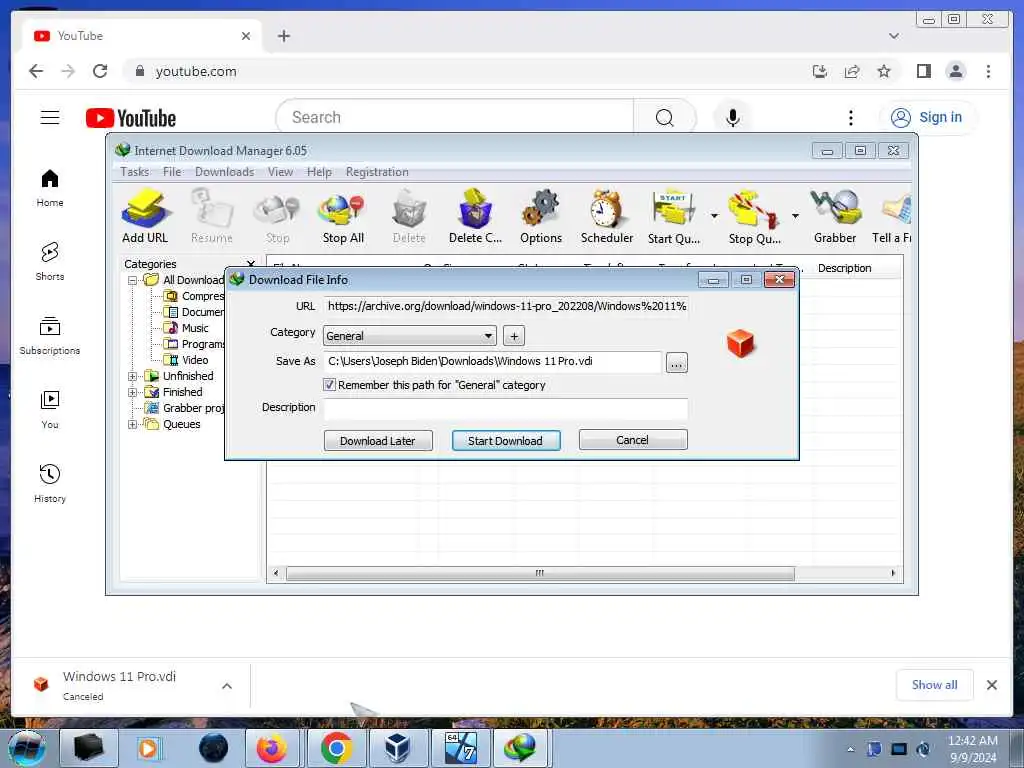The height and width of the screenshot is (768, 1024).
Task: Open the Registration menu in IDM
Action: [377, 172]
